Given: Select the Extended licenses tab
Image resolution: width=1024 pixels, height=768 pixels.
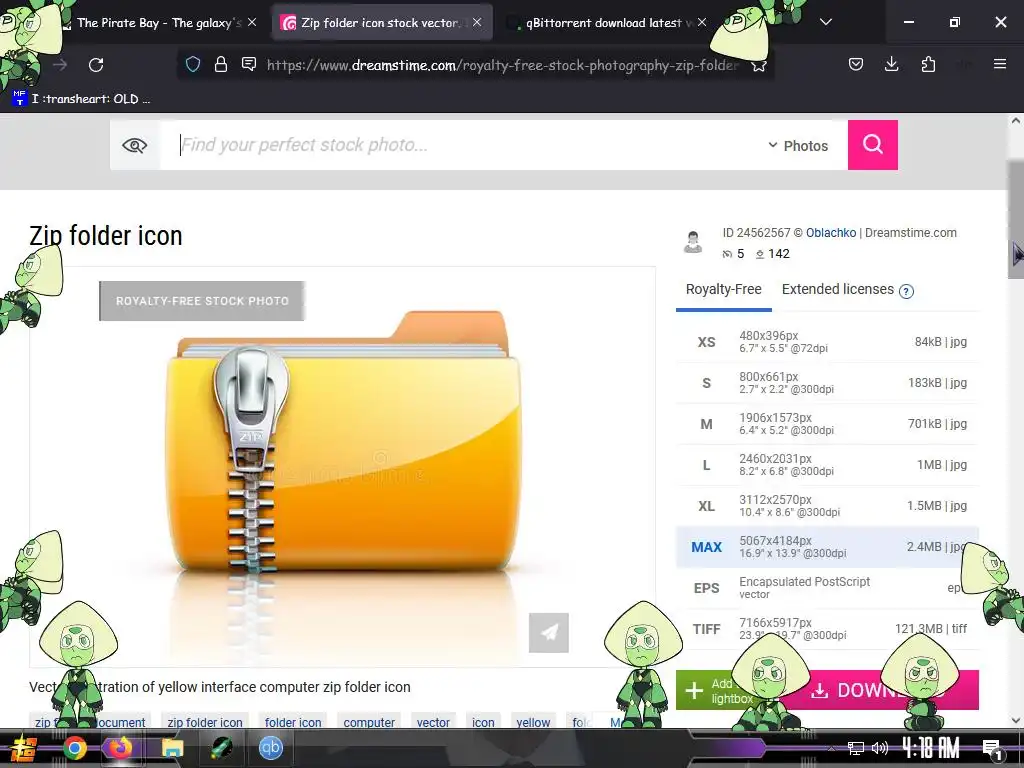Looking at the screenshot, I should coord(838,289).
